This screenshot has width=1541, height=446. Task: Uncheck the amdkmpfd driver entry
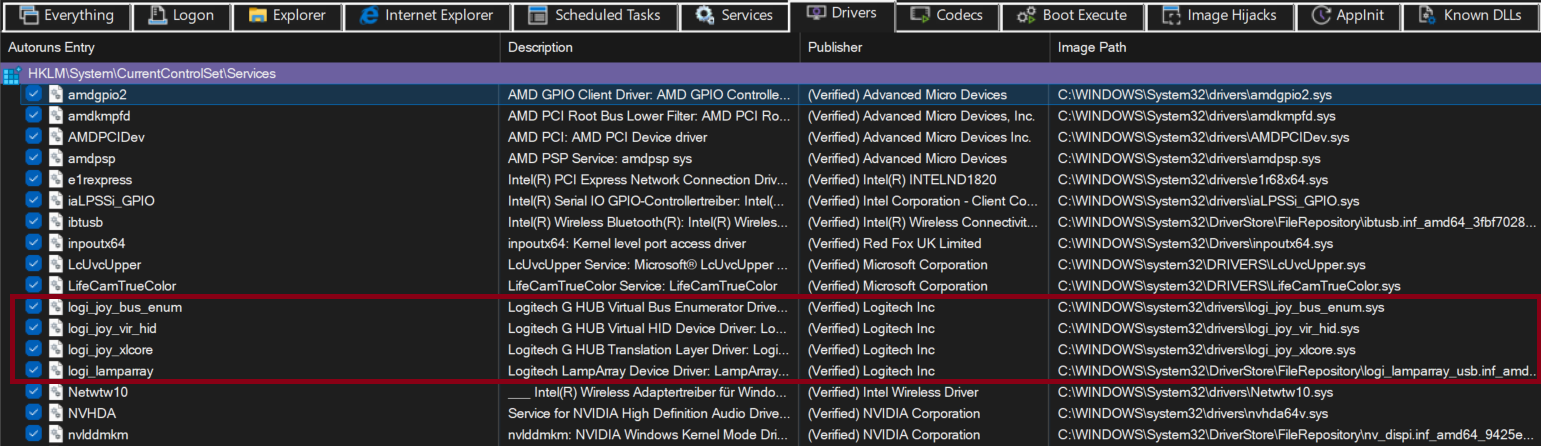click(34, 116)
